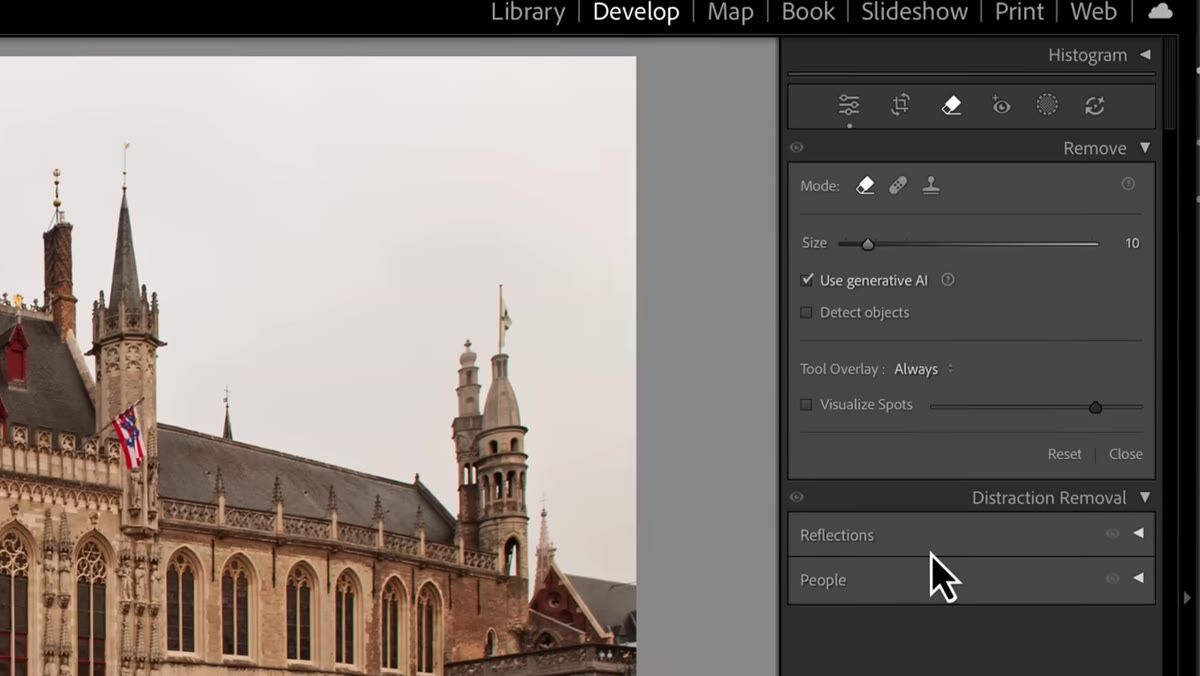Open the Print module
Image resolution: width=1200 pixels, height=676 pixels.
pyautogui.click(x=1018, y=12)
